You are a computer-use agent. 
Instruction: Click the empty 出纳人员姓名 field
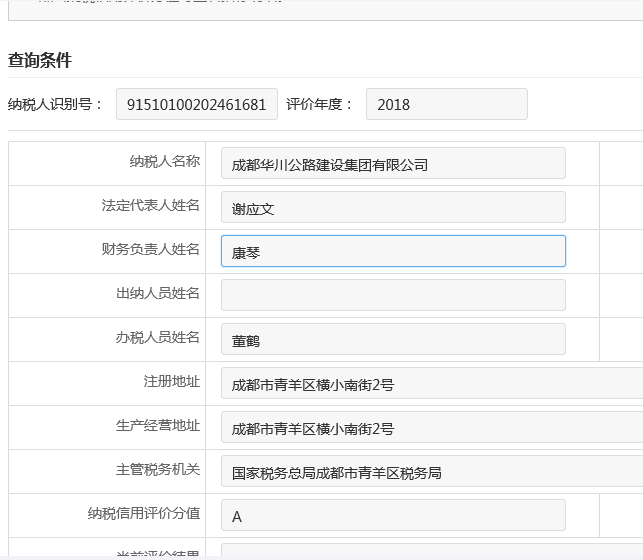(392, 295)
